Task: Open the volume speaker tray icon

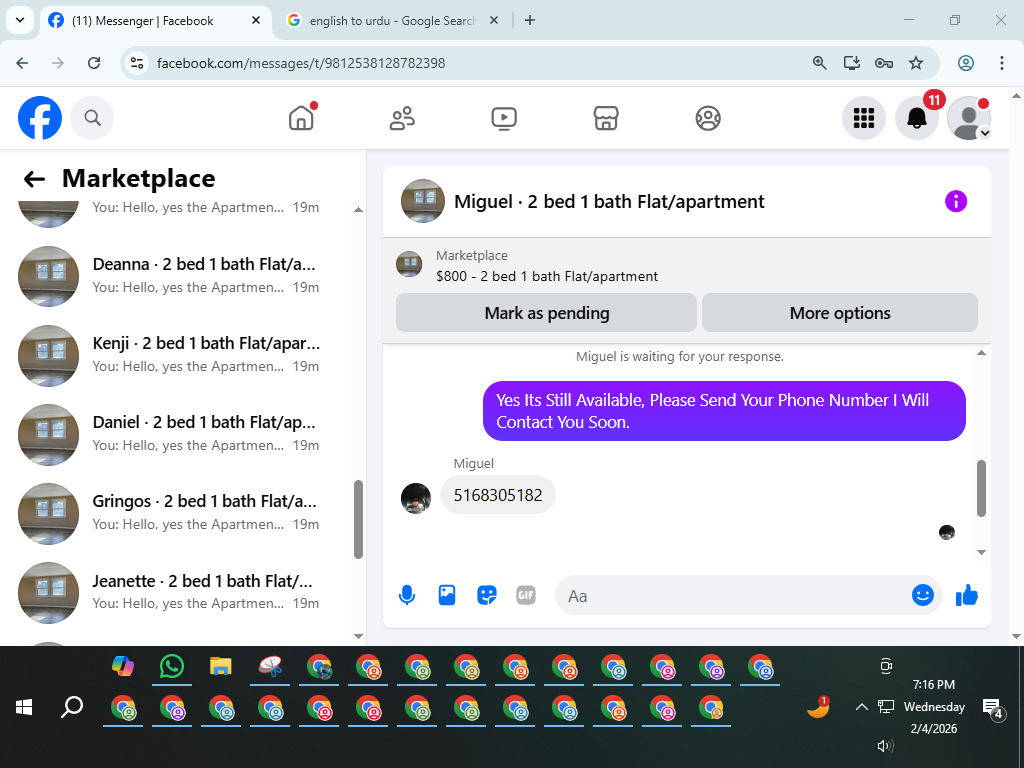Action: pos(885,746)
